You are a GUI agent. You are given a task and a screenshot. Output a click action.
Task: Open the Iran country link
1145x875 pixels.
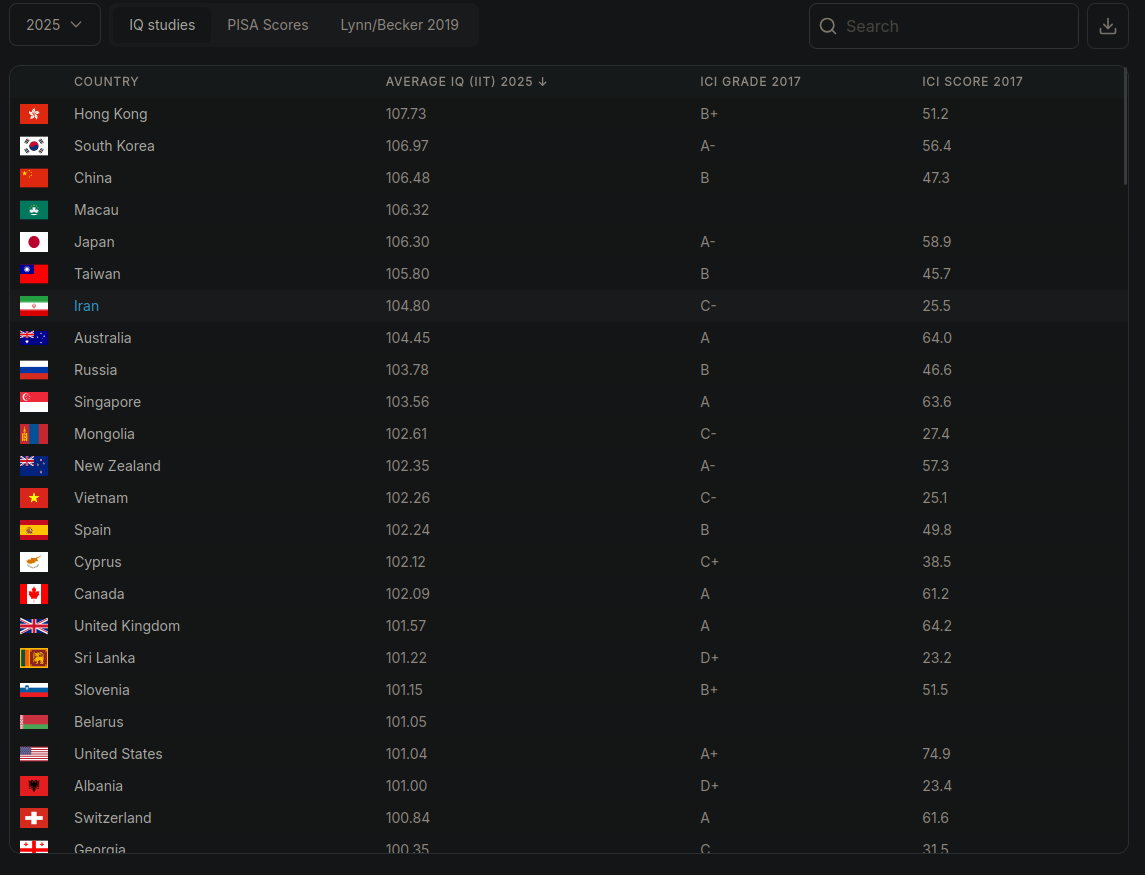coord(86,306)
